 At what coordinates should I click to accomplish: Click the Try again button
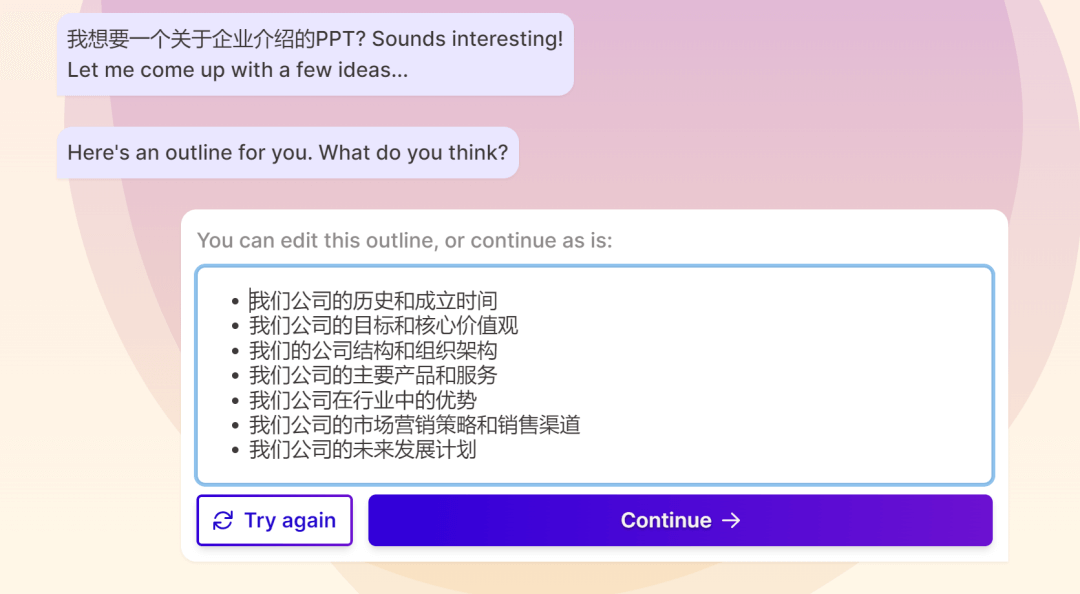tap(274, 520)
